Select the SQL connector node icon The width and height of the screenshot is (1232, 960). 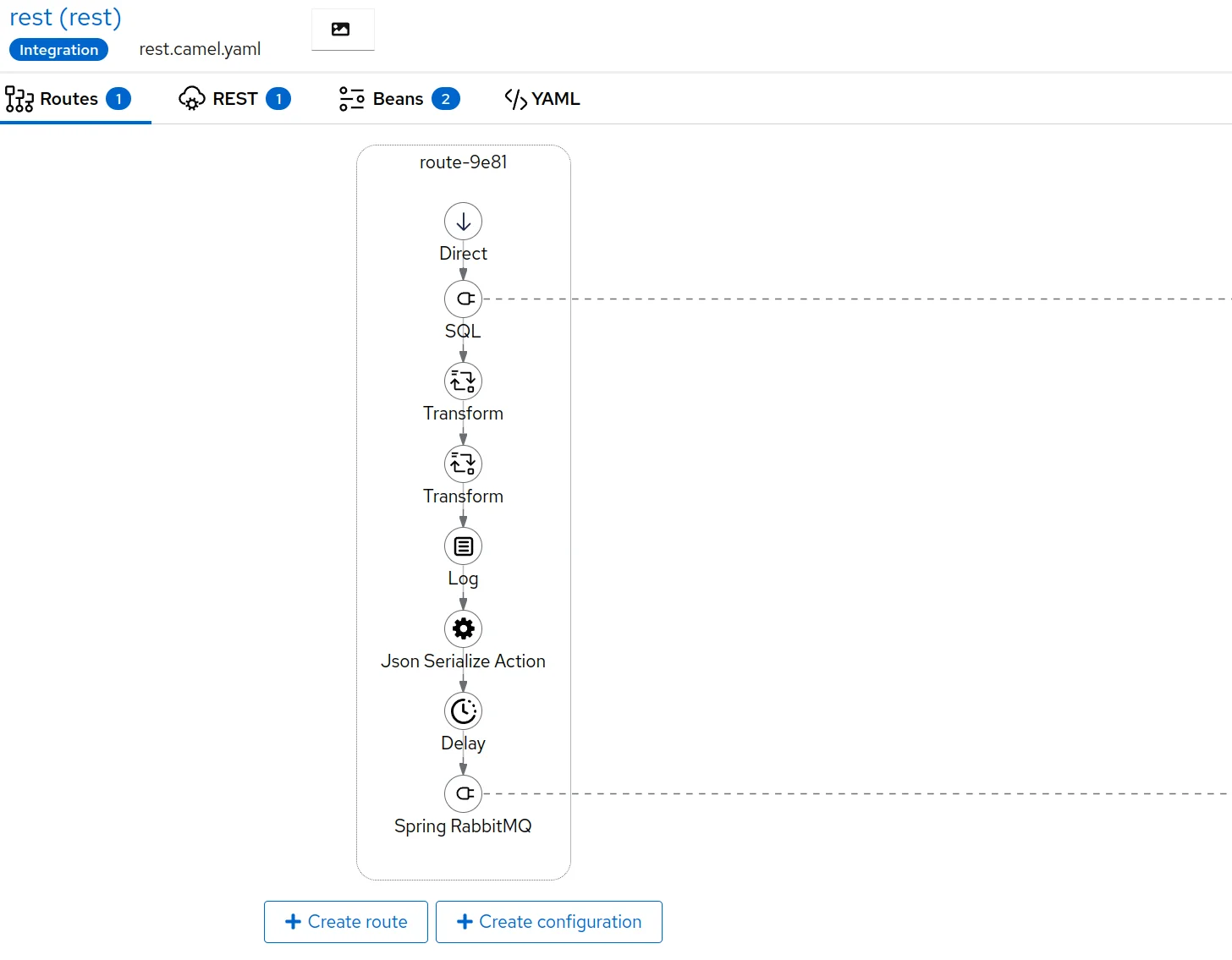pyautogui.click(x=463, y=299)
